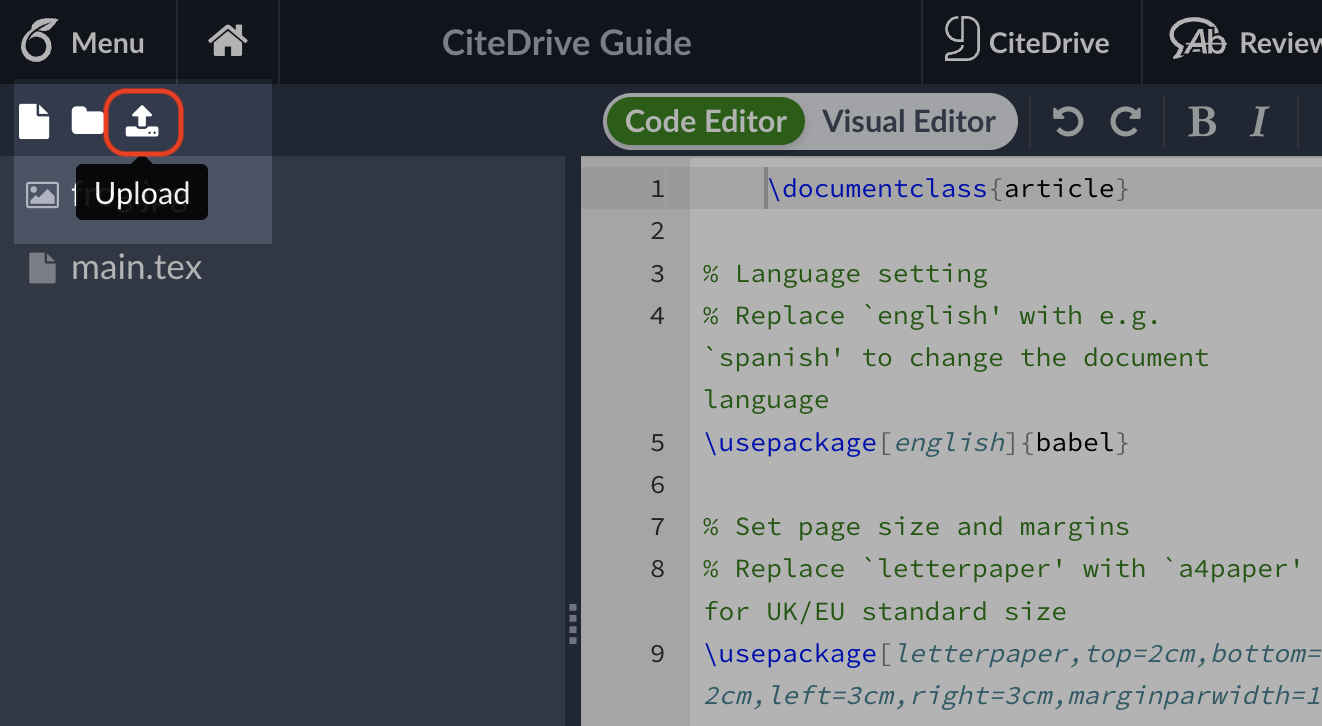Switch to Code Editor mode
Viewport: 1322px width, 726px height.
(705, 122)
